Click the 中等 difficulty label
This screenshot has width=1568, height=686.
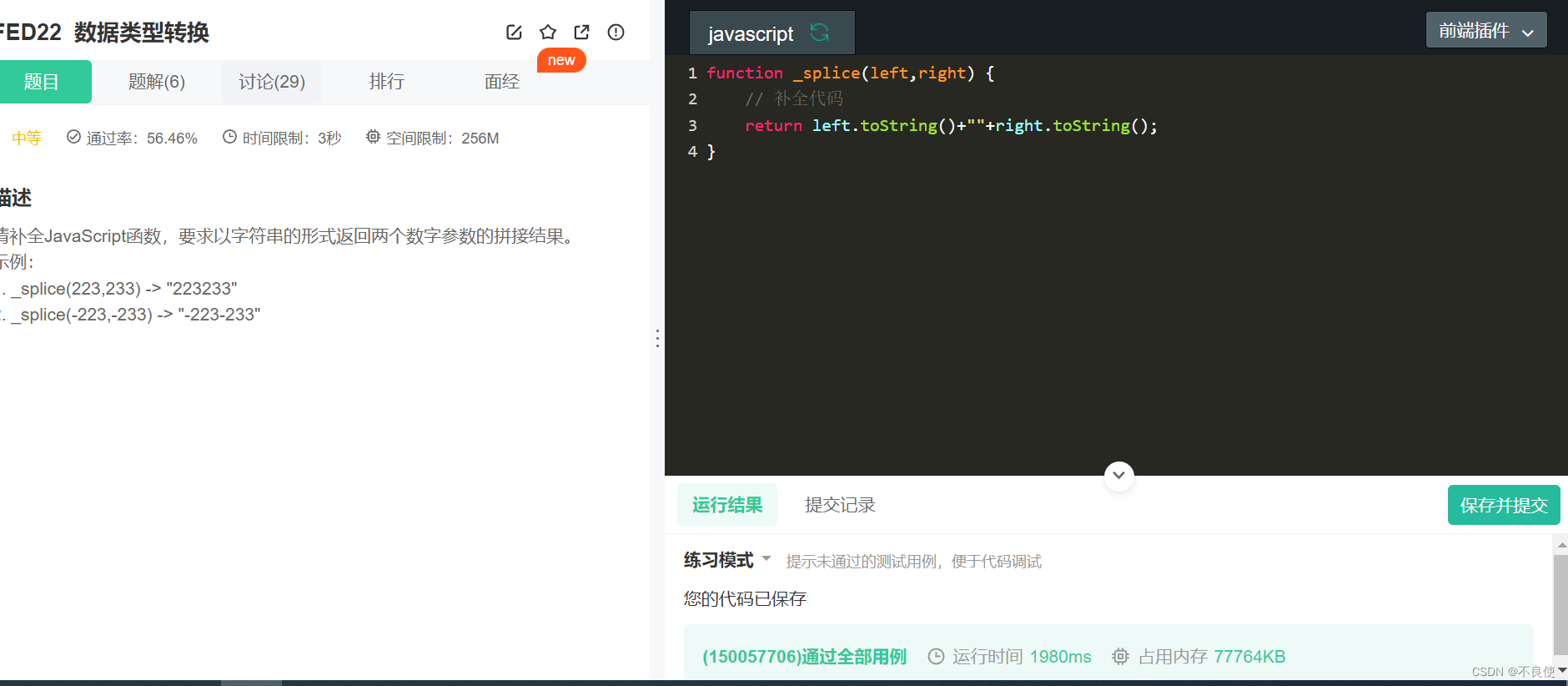pos(27,138)
